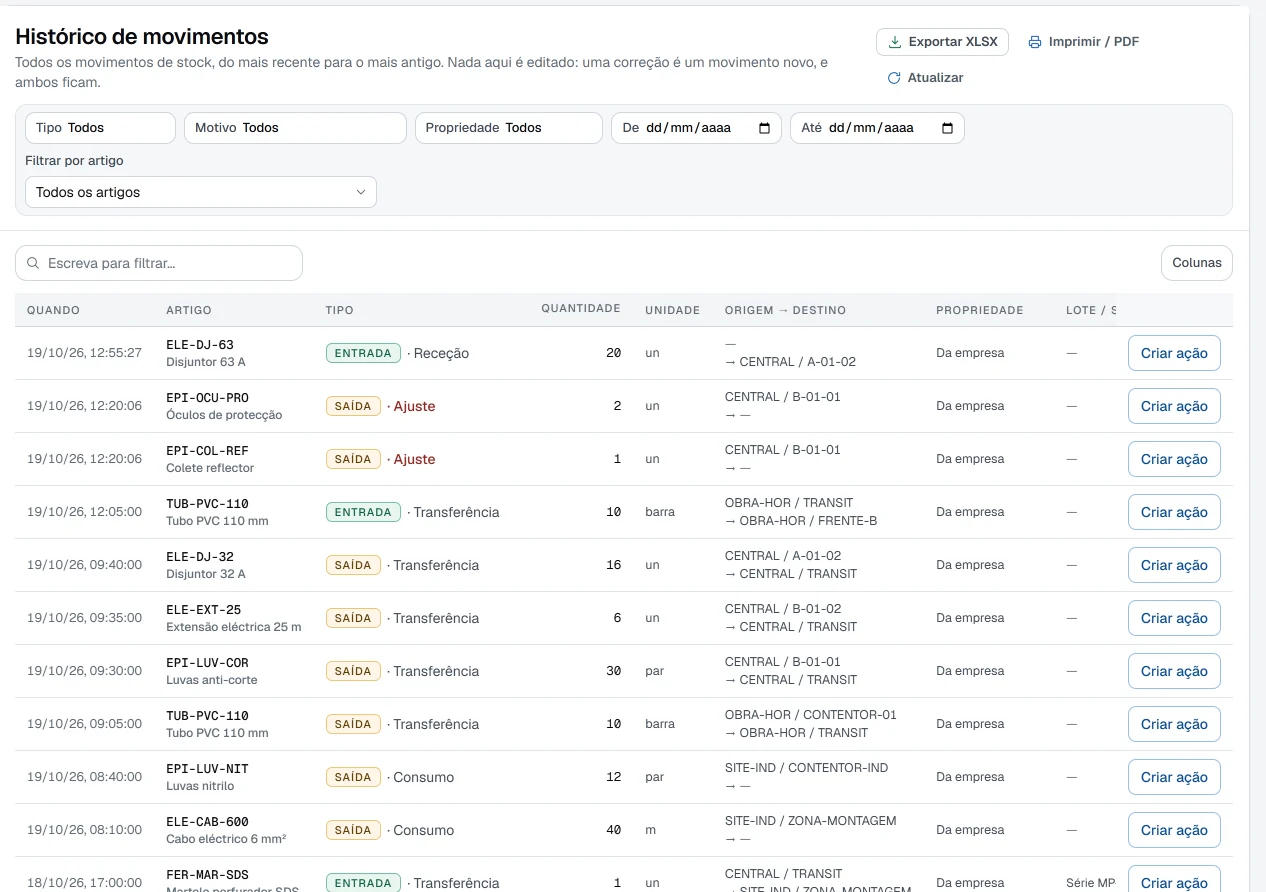Screen dimensions: 1266x892
Task: Click the SITE-IND / ZONA-MONTAGEM origin text
Action: tap(811, 821)
